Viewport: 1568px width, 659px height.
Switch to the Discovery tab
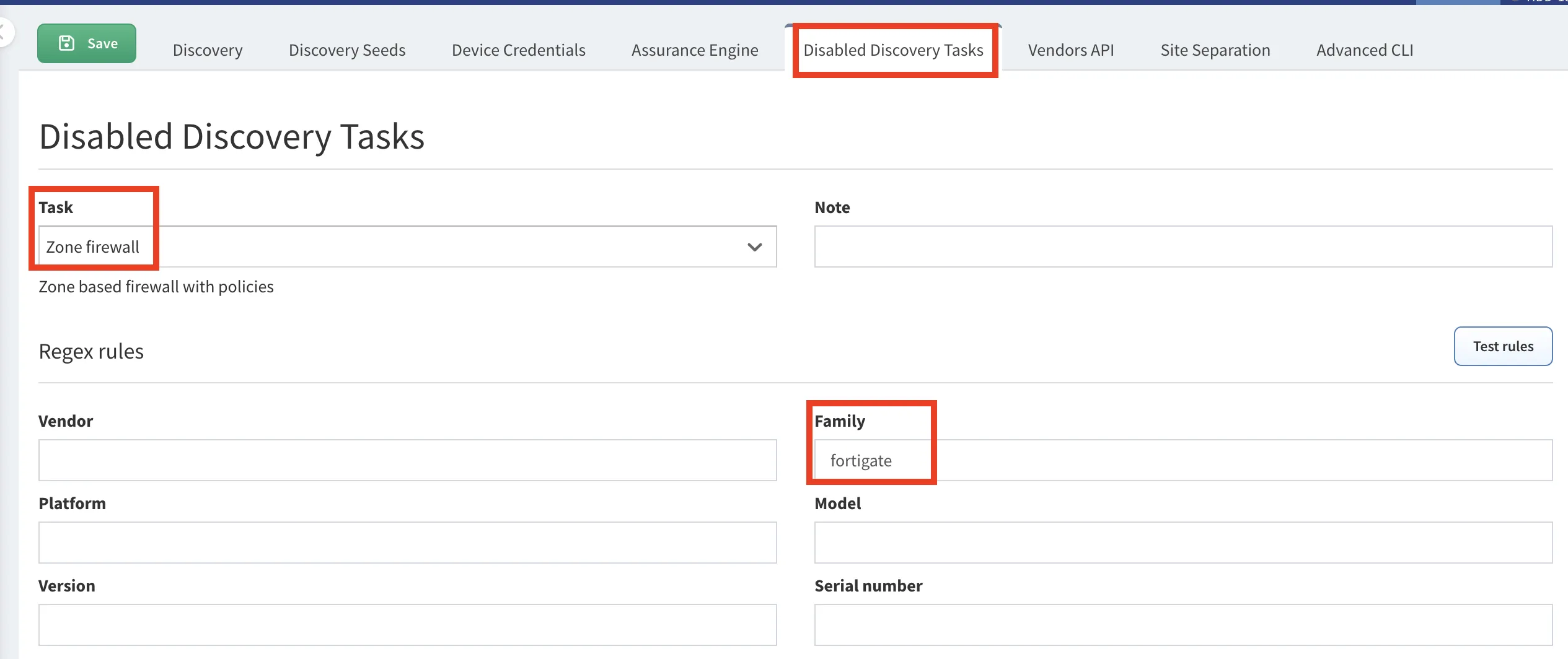(x=207, y=50)
